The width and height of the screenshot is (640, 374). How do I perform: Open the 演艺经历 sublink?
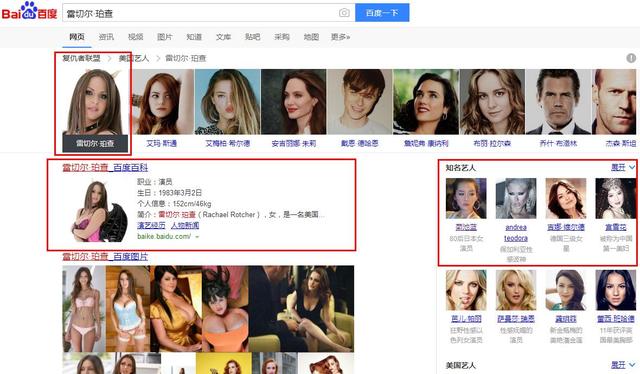pyautogui.click(x=151, y=225)
